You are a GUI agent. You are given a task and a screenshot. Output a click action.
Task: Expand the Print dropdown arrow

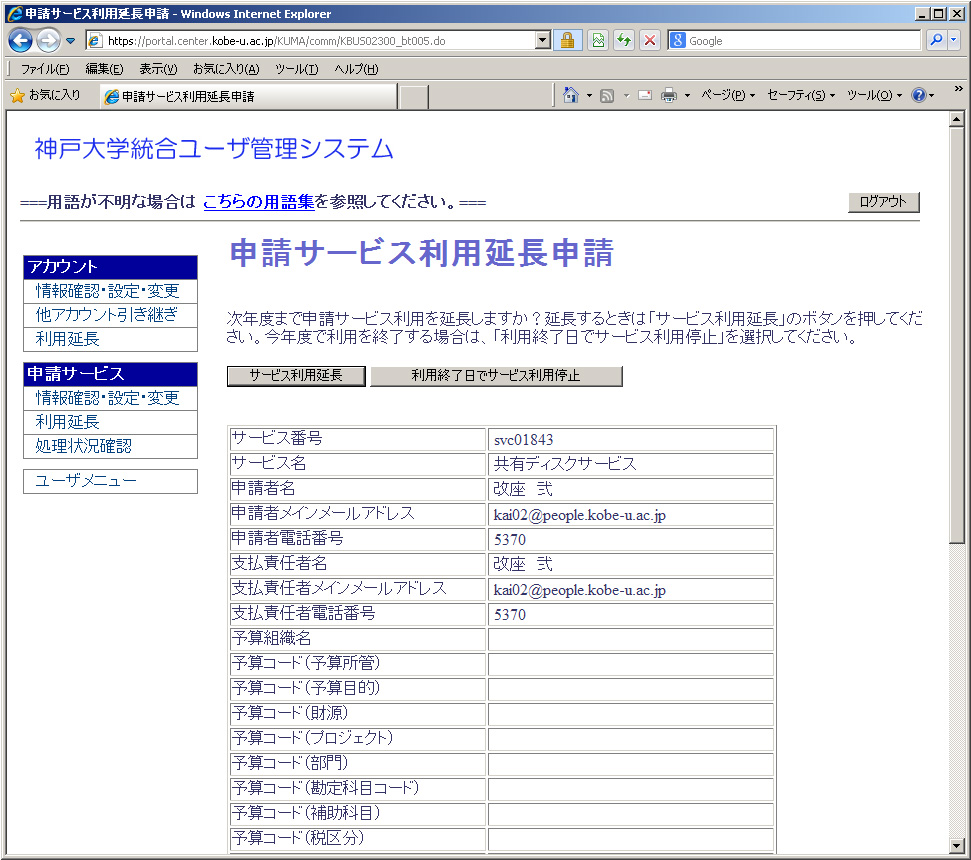point(687,96)
